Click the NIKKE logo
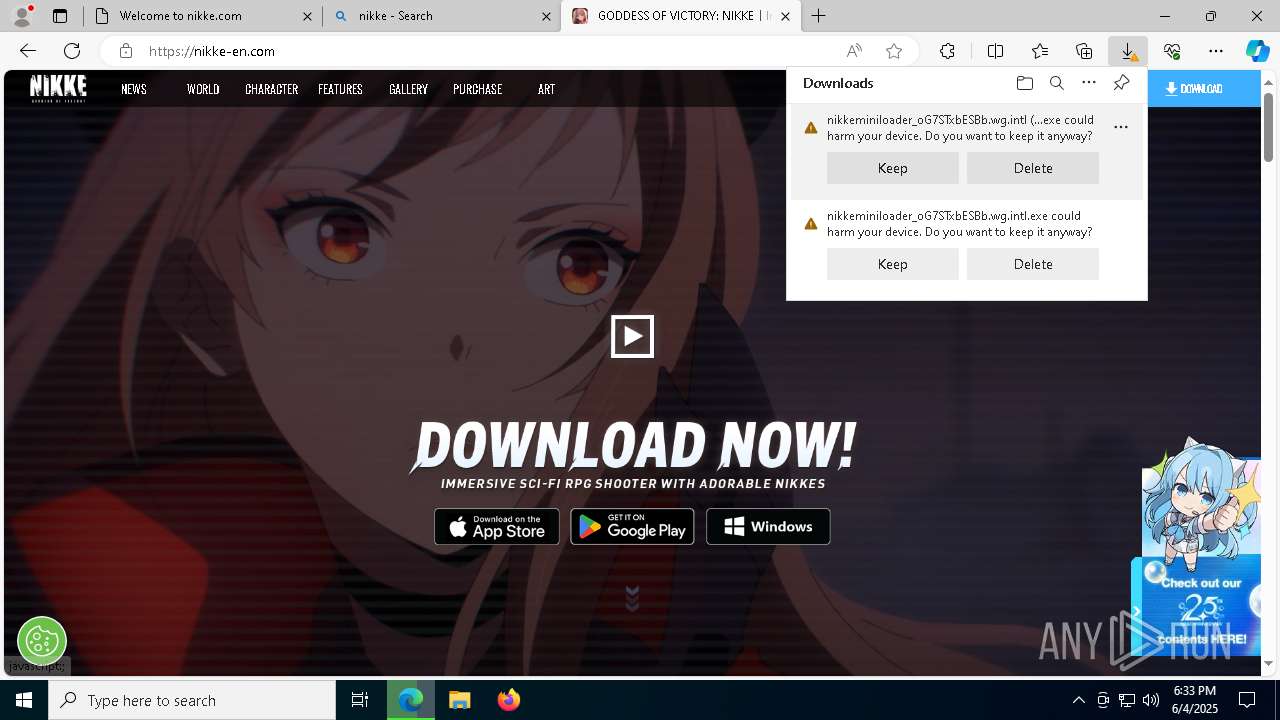 [x=58, y=88]
